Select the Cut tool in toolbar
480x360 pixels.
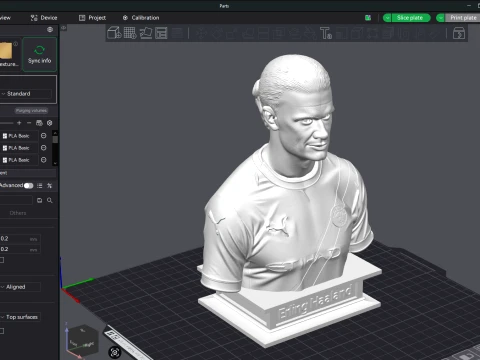(264, 33)
